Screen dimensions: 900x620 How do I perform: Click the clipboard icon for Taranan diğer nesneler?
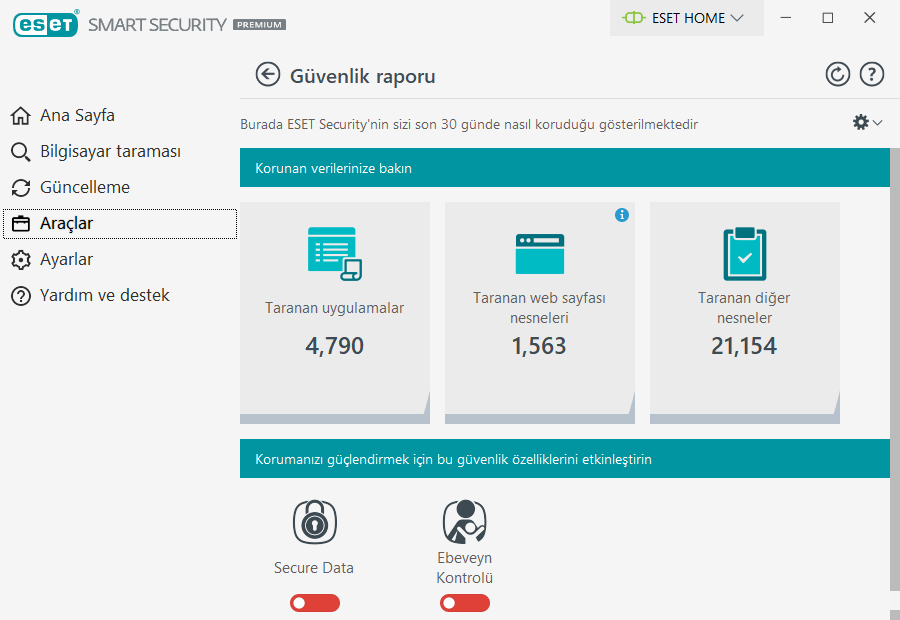tap(744, 253)
